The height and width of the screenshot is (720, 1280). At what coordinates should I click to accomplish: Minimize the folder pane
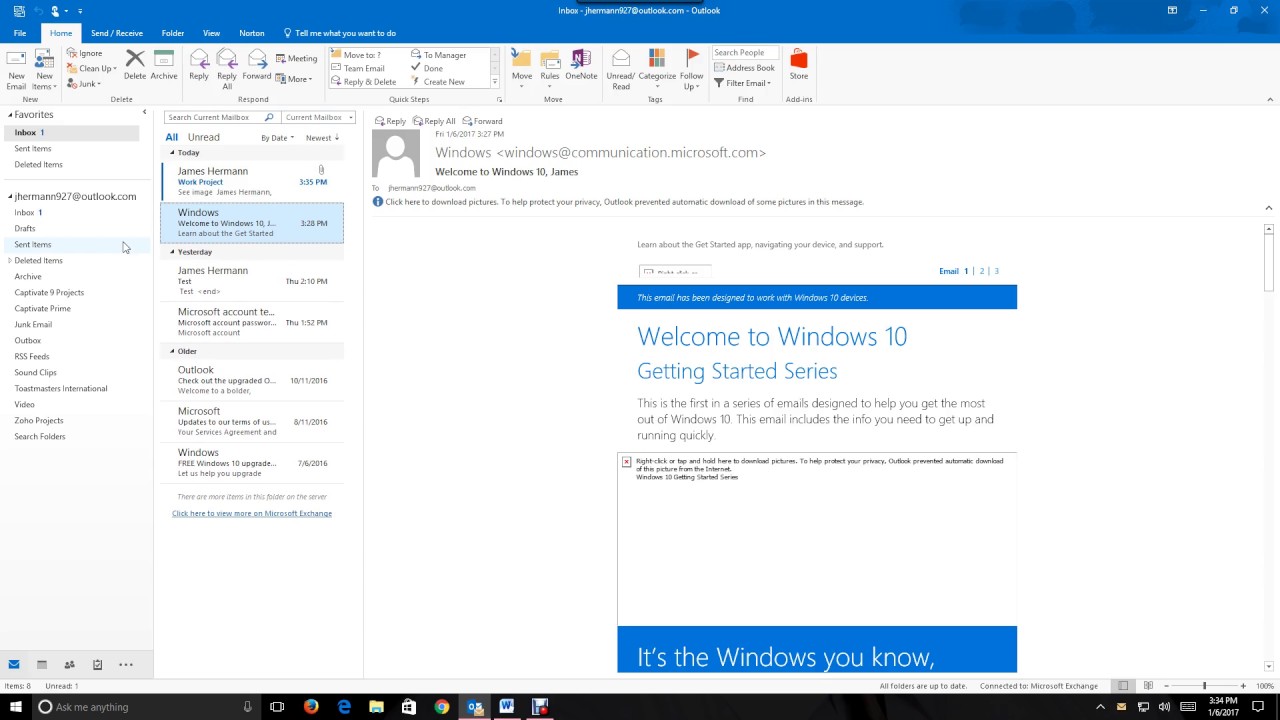(x=144, y=112)
